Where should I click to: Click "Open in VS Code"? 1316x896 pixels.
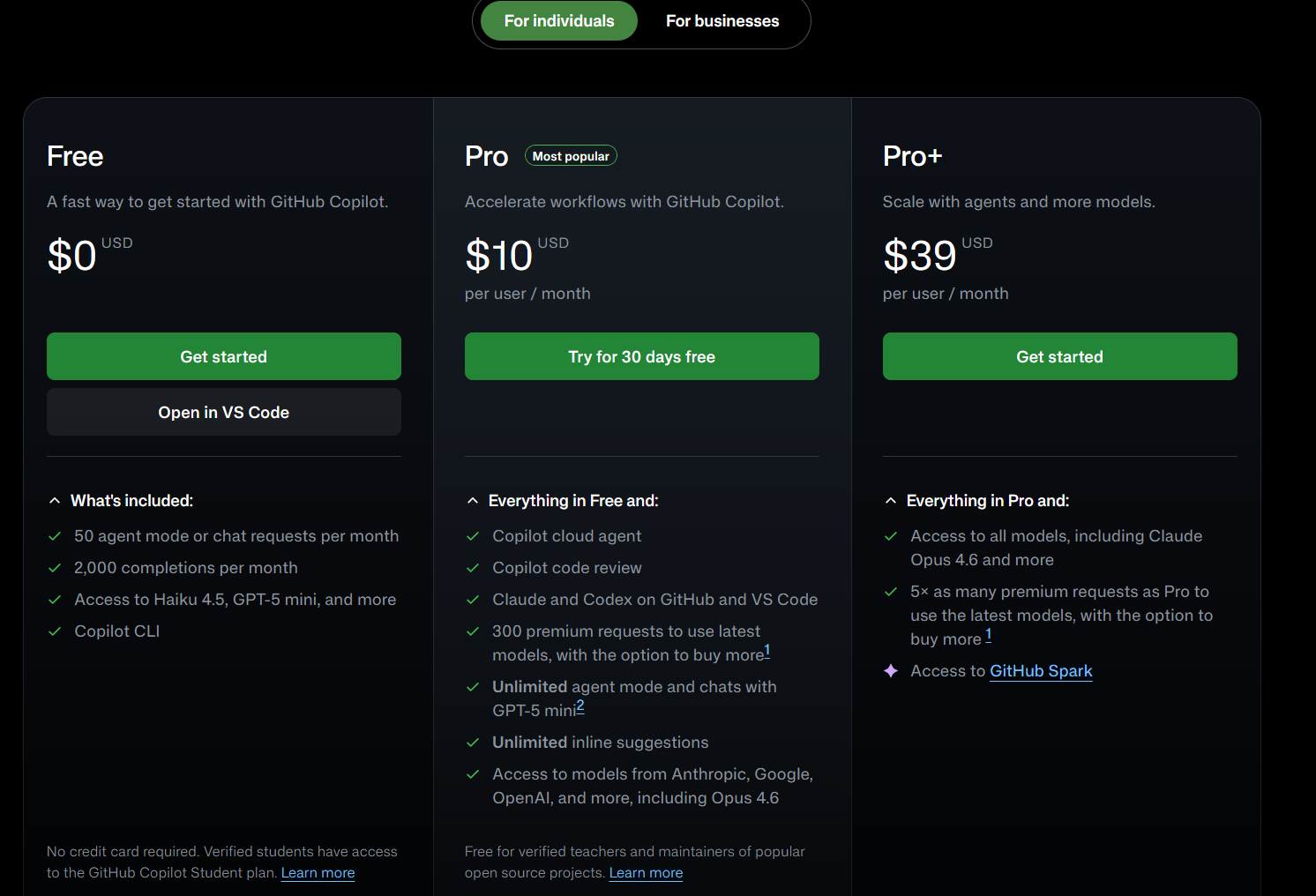click(223, 412)
